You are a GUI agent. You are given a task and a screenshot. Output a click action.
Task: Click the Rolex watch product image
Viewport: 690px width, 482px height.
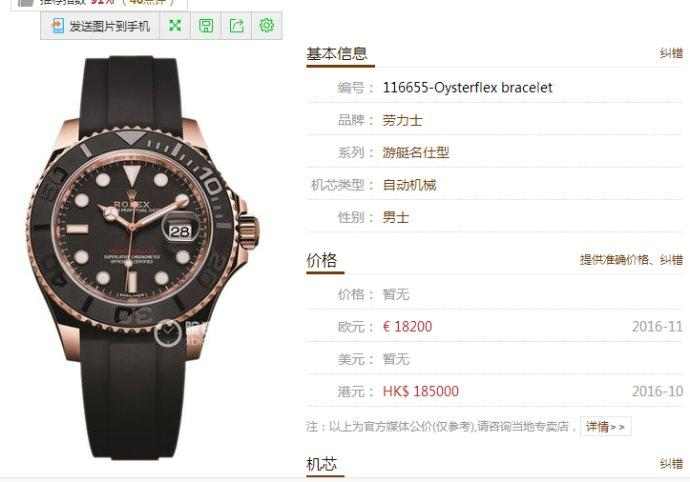143,258
